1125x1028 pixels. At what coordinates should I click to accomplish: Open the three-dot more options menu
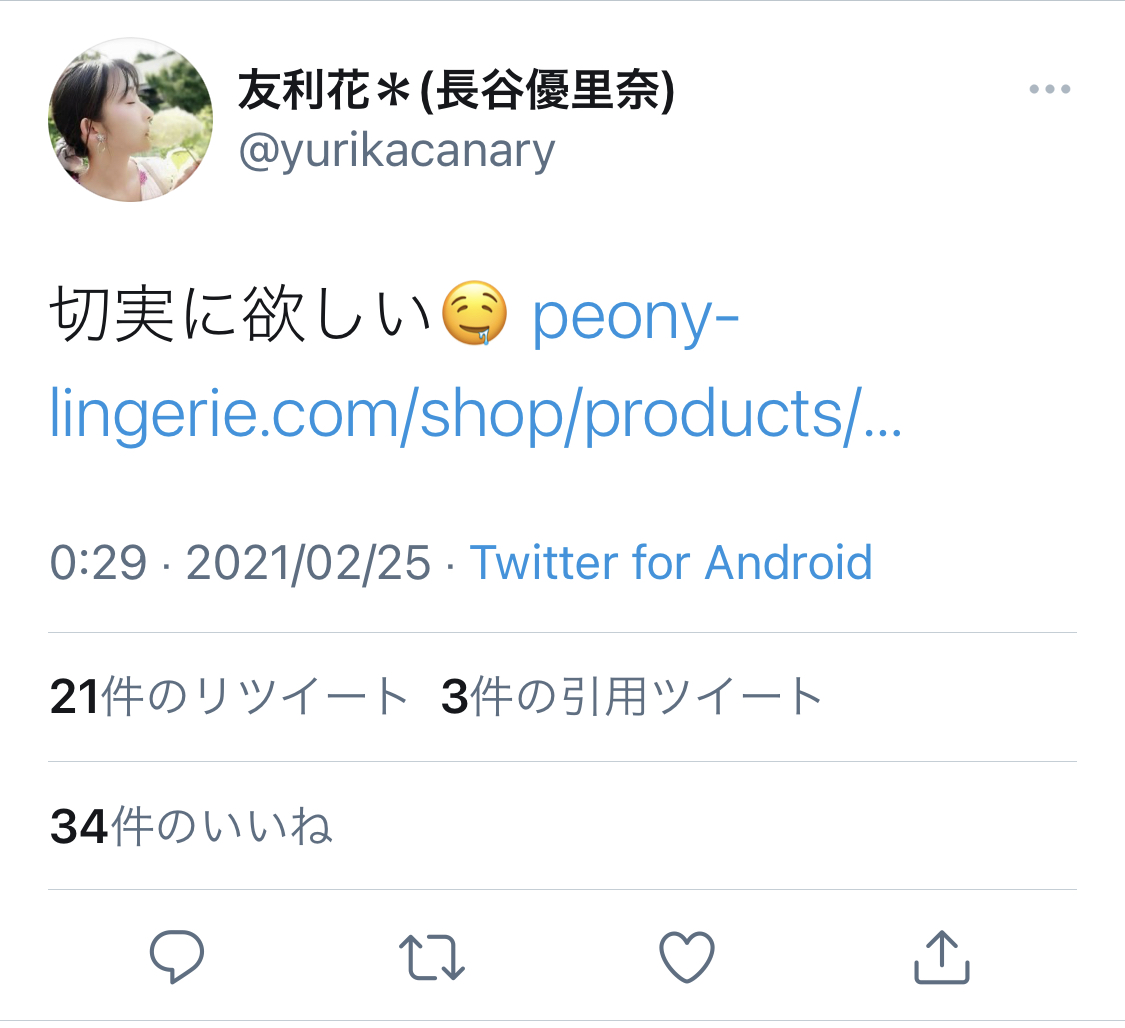(1049, 90)
